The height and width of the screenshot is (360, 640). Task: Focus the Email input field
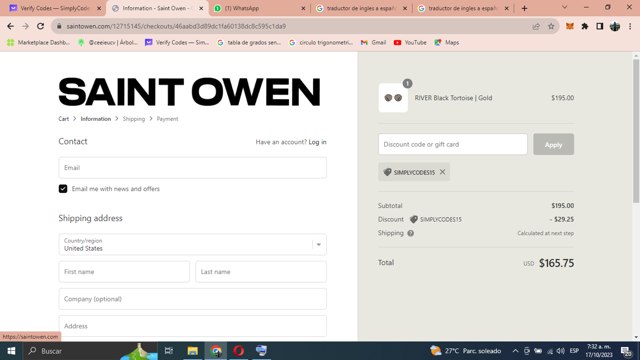[192, 168]
